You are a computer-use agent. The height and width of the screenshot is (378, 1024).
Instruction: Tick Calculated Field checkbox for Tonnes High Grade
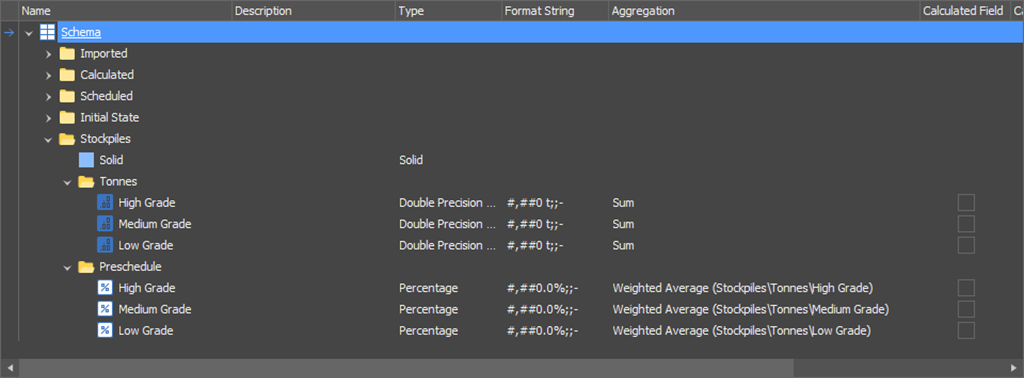(x=967, y=203)
